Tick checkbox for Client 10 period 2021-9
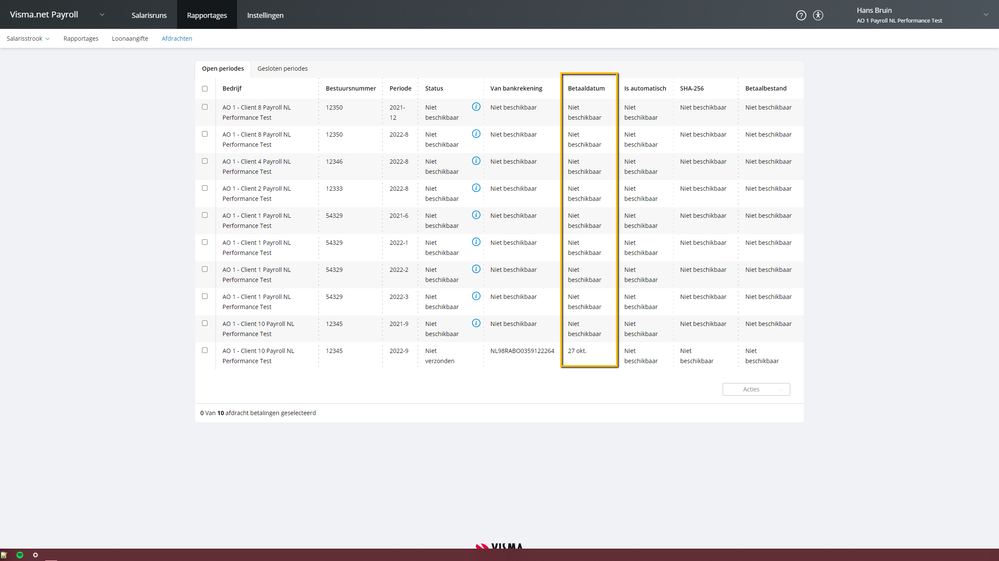Image resolution: width=999 pixels, height=561 pixels. (205, 323)
